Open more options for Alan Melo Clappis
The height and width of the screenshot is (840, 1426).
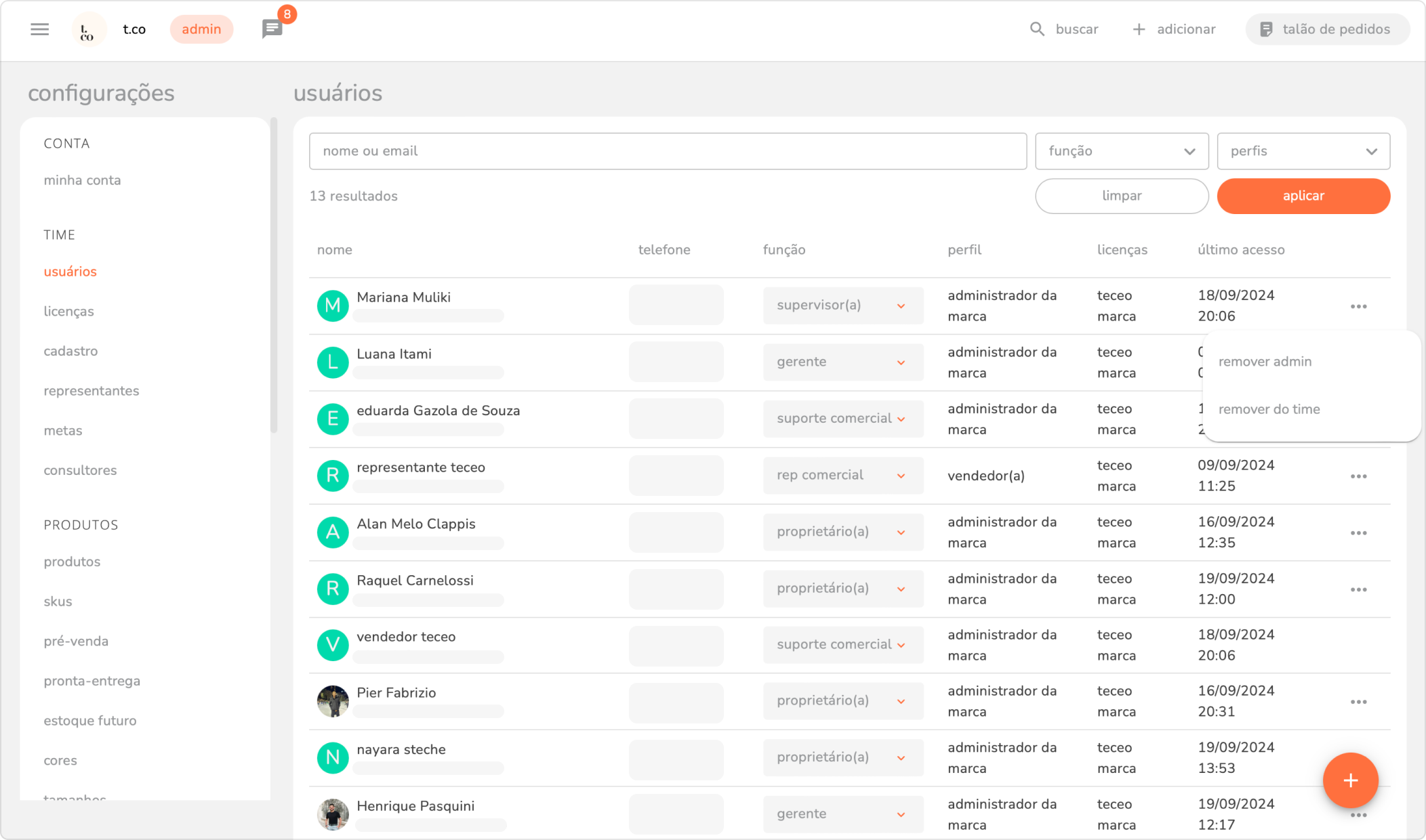[x=1358, y=533]
